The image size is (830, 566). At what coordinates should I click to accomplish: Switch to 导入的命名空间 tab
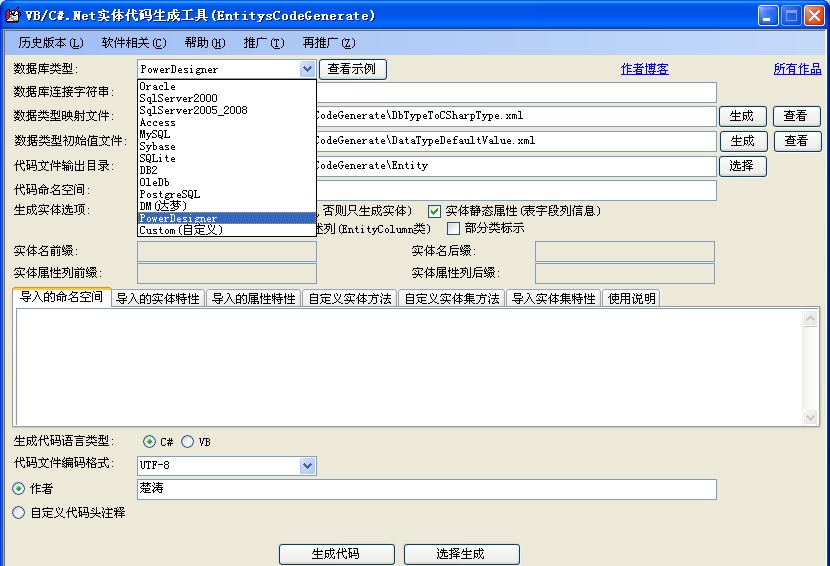tap(61, 297)
